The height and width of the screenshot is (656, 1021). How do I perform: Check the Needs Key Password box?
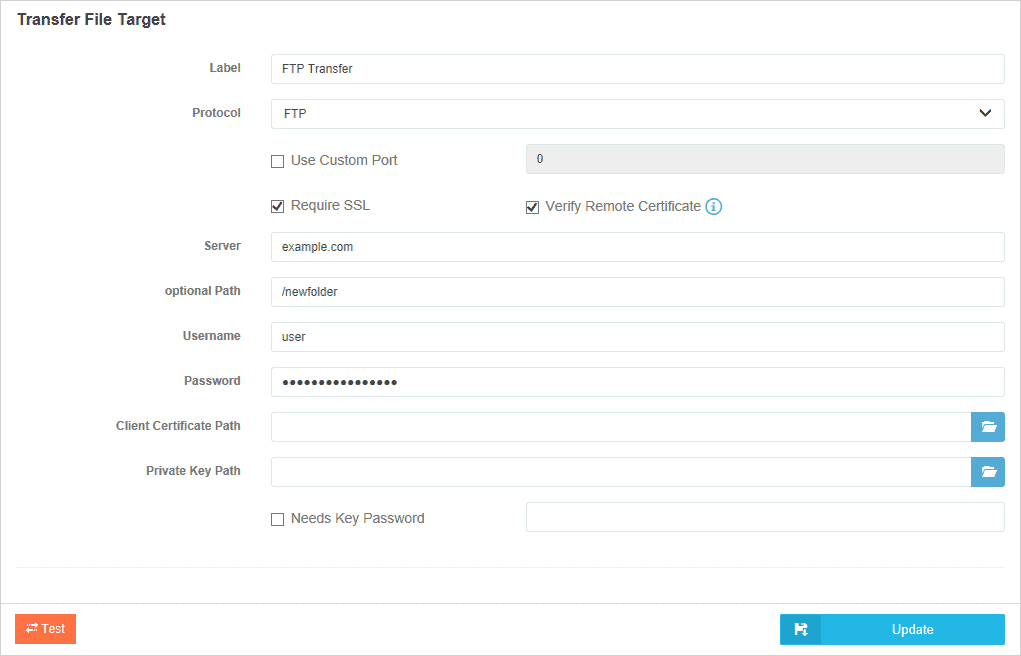277,518
